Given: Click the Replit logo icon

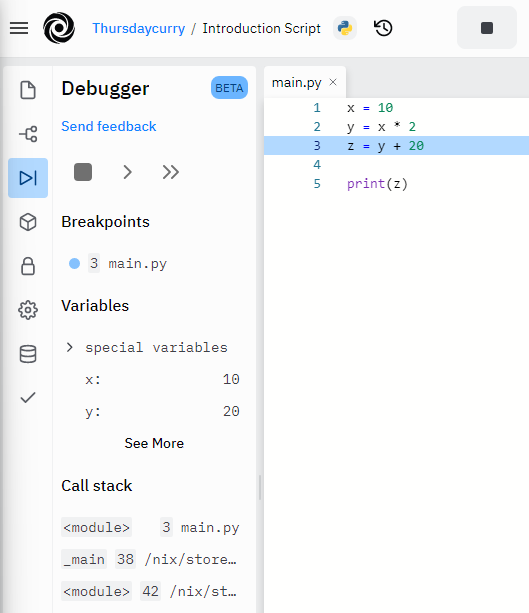Looking at the screenshot, I should click(x=59, y=28).
